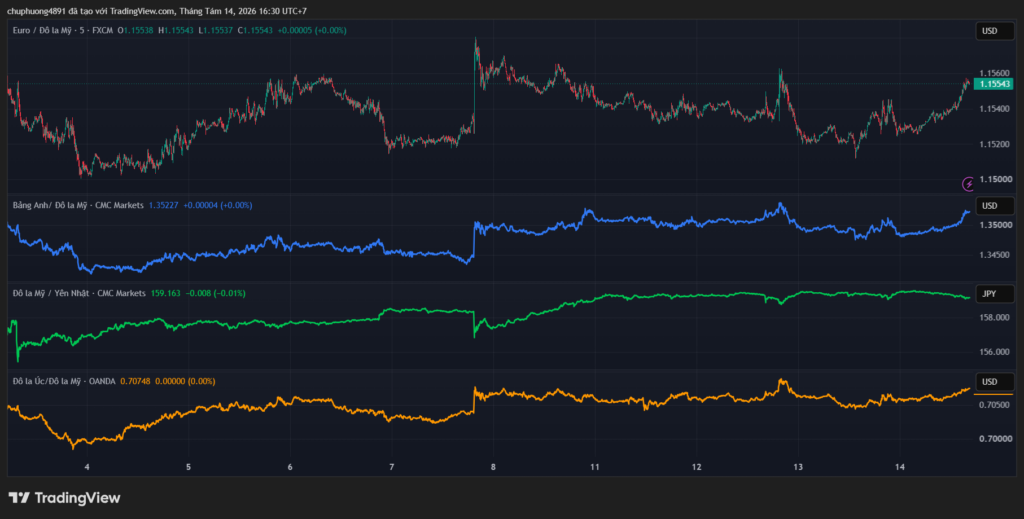Click the 0.70500 price axis label
Image resolution: width=1024 pixels, height=519 pixels.
click(995, 405)
